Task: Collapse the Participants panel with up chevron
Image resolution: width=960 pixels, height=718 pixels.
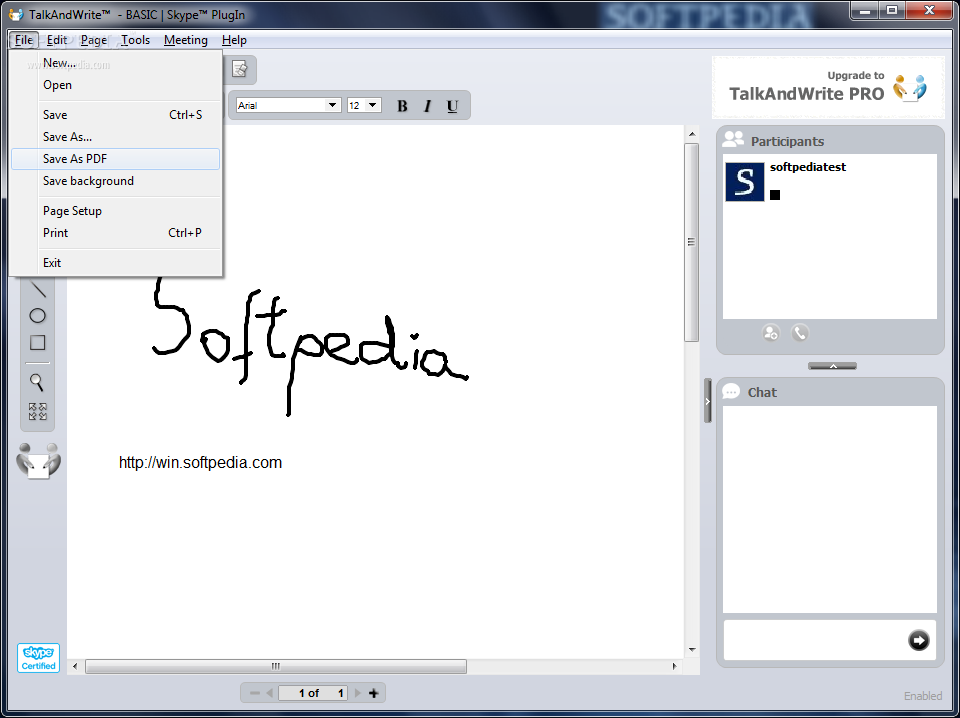Action: coord(833,366)
